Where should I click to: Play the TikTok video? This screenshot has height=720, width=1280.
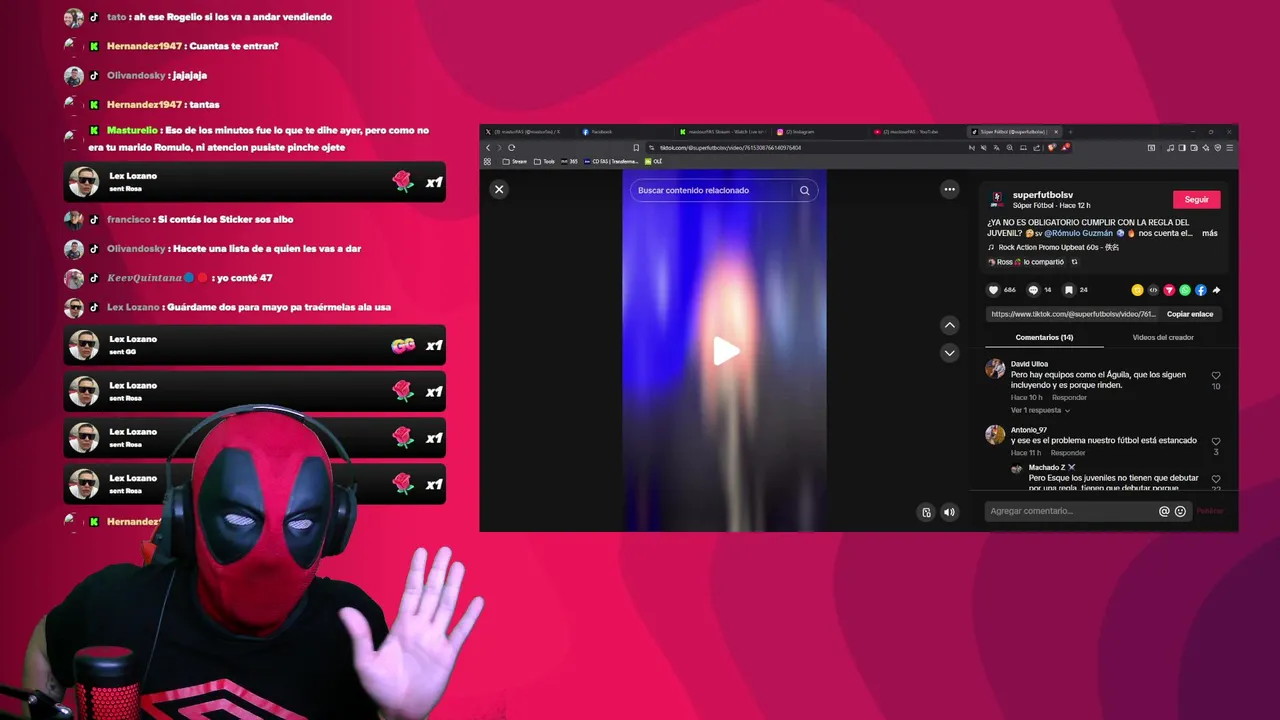pyautogui.click(x=725, y=351)
